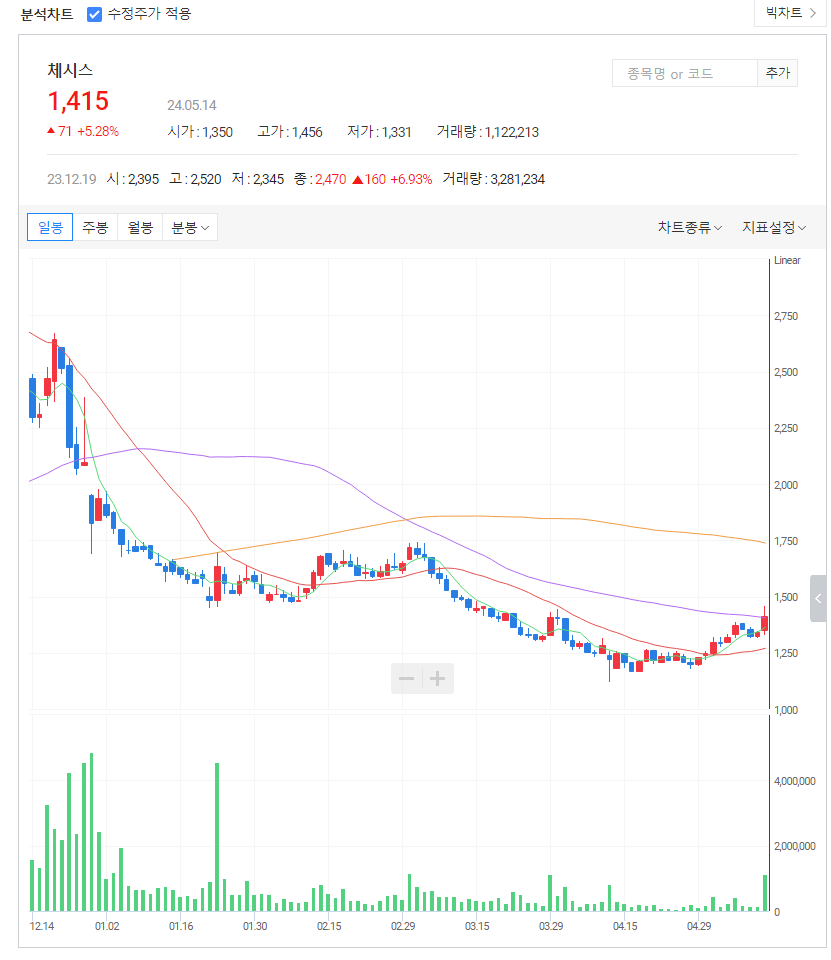The image size is (831, 960).
Task: Open the 지표설정 dropdown
Action: pyautogui.click(x=774, y=227)
